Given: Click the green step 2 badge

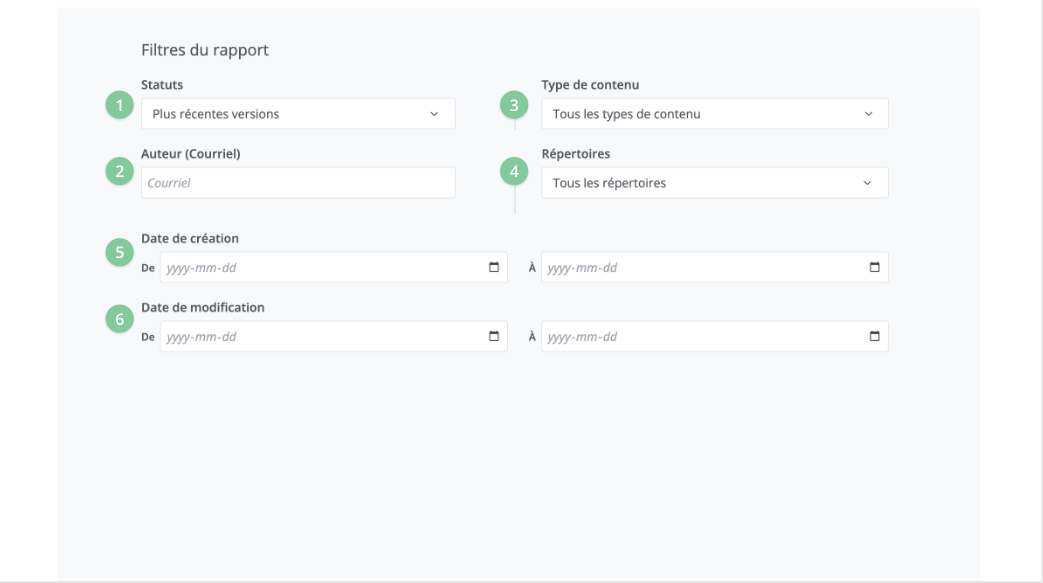Looking at the screenshot, I should [x=120, y=172].
